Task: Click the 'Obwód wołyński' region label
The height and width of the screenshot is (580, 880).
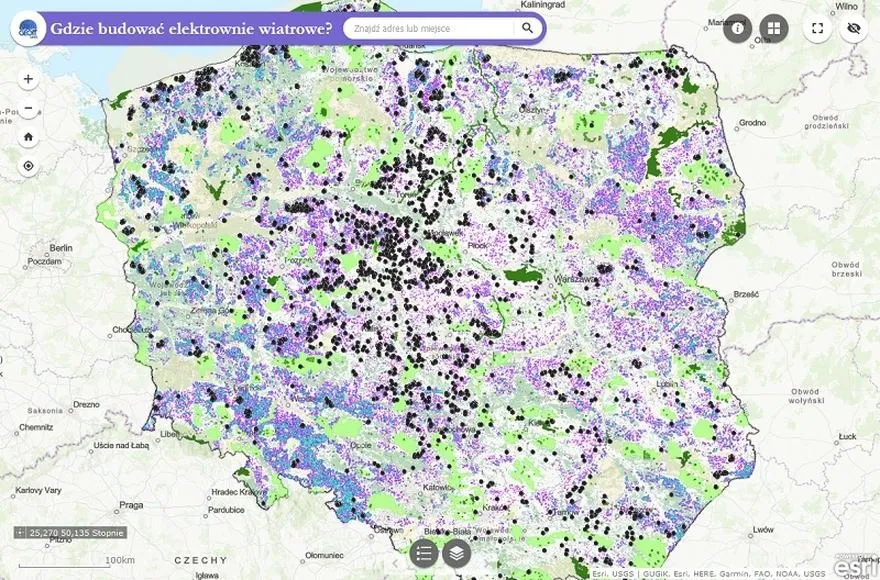Action: (806, 396)
